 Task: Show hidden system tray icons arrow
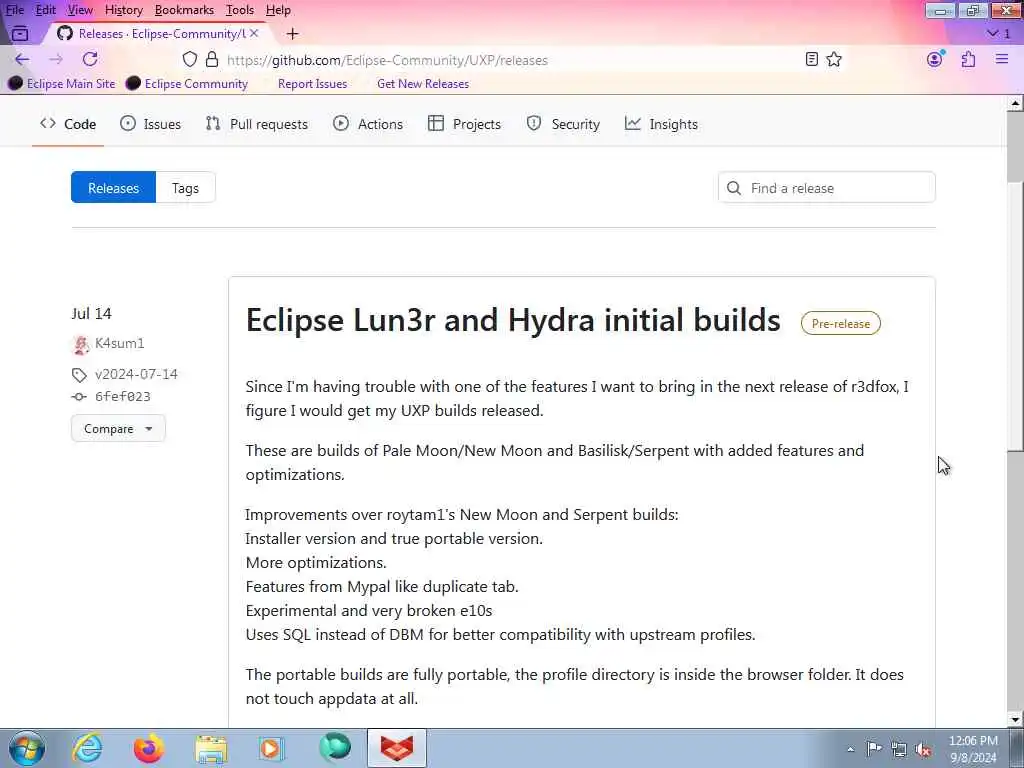850,749
